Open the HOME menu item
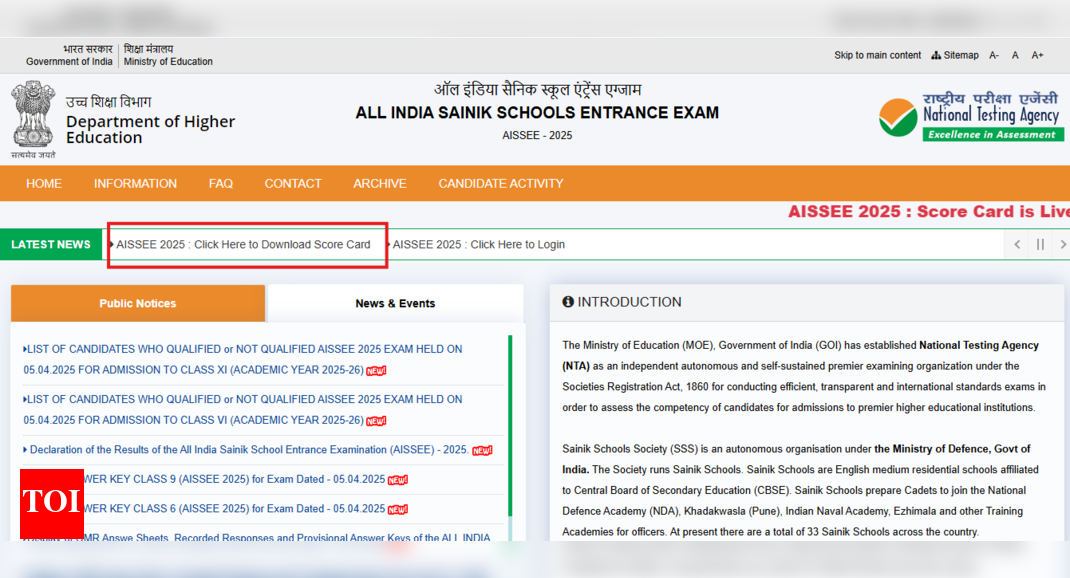This screenshot has height=578, width=1070. [x=44, y=184]
